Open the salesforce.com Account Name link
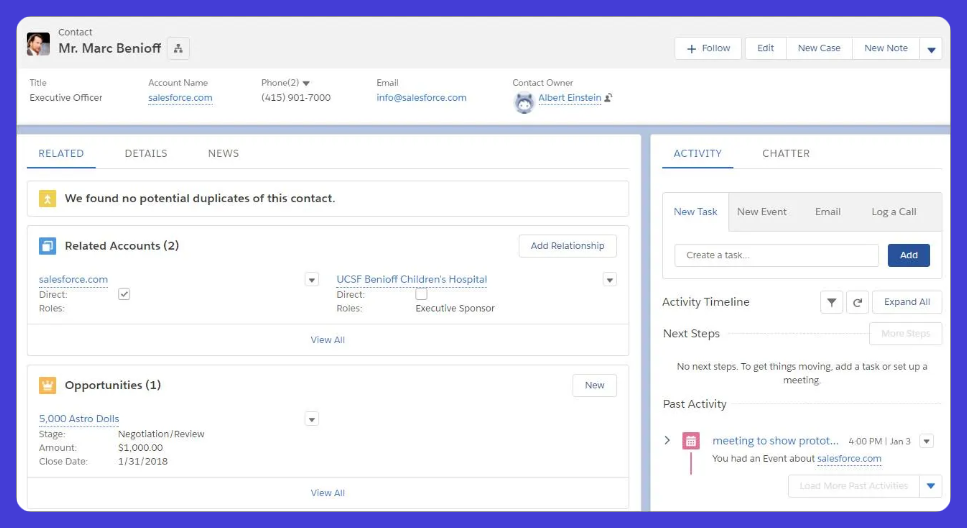 point(180,97)
